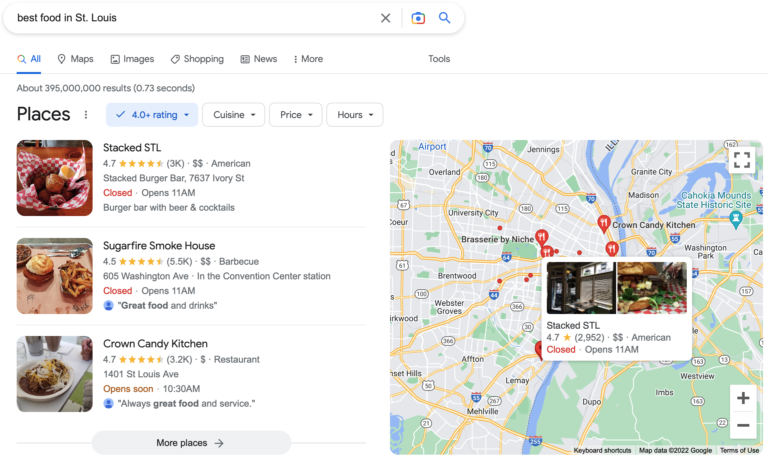Switch to the Shopping tab

click(x=197, y=59)
